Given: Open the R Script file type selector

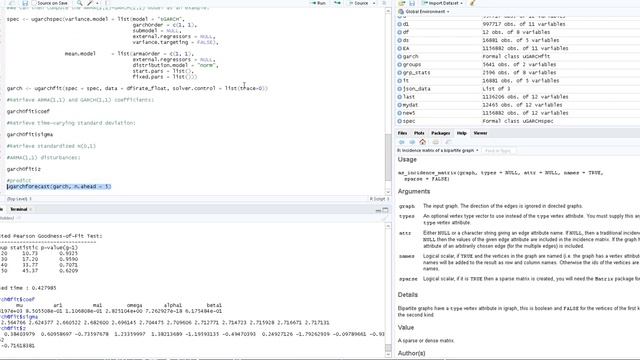Looking at the screenshot, I should tap(379, 199).
